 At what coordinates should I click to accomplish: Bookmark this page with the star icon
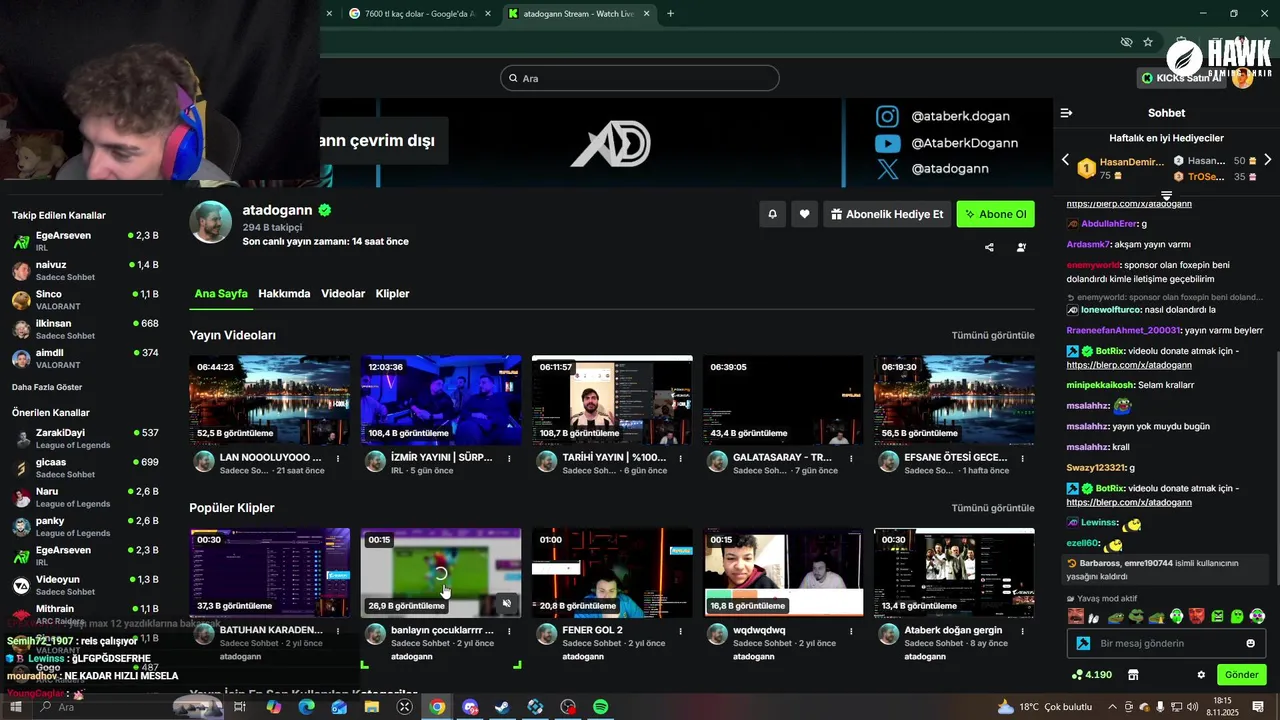pos(1148,42)
